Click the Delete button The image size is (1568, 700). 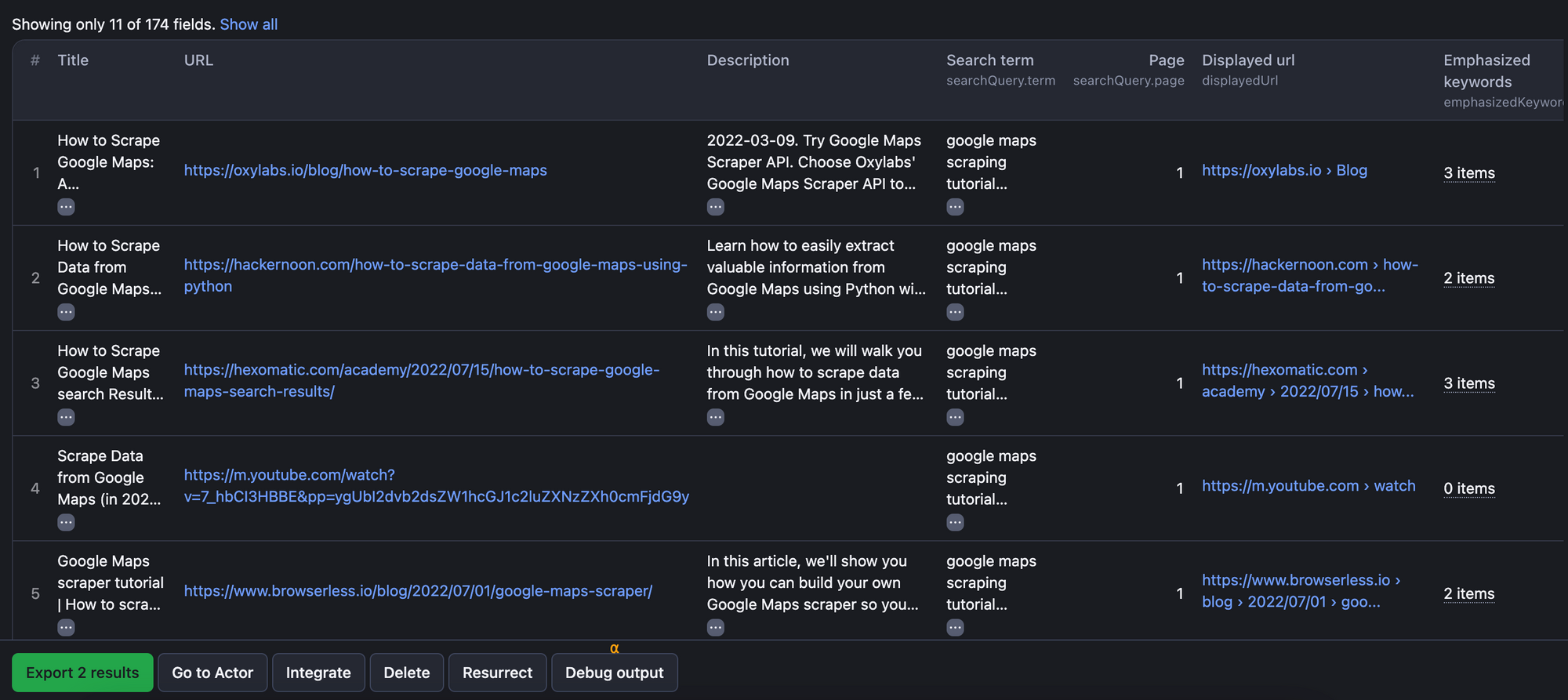pyautogui.click(x=407, y=673)
